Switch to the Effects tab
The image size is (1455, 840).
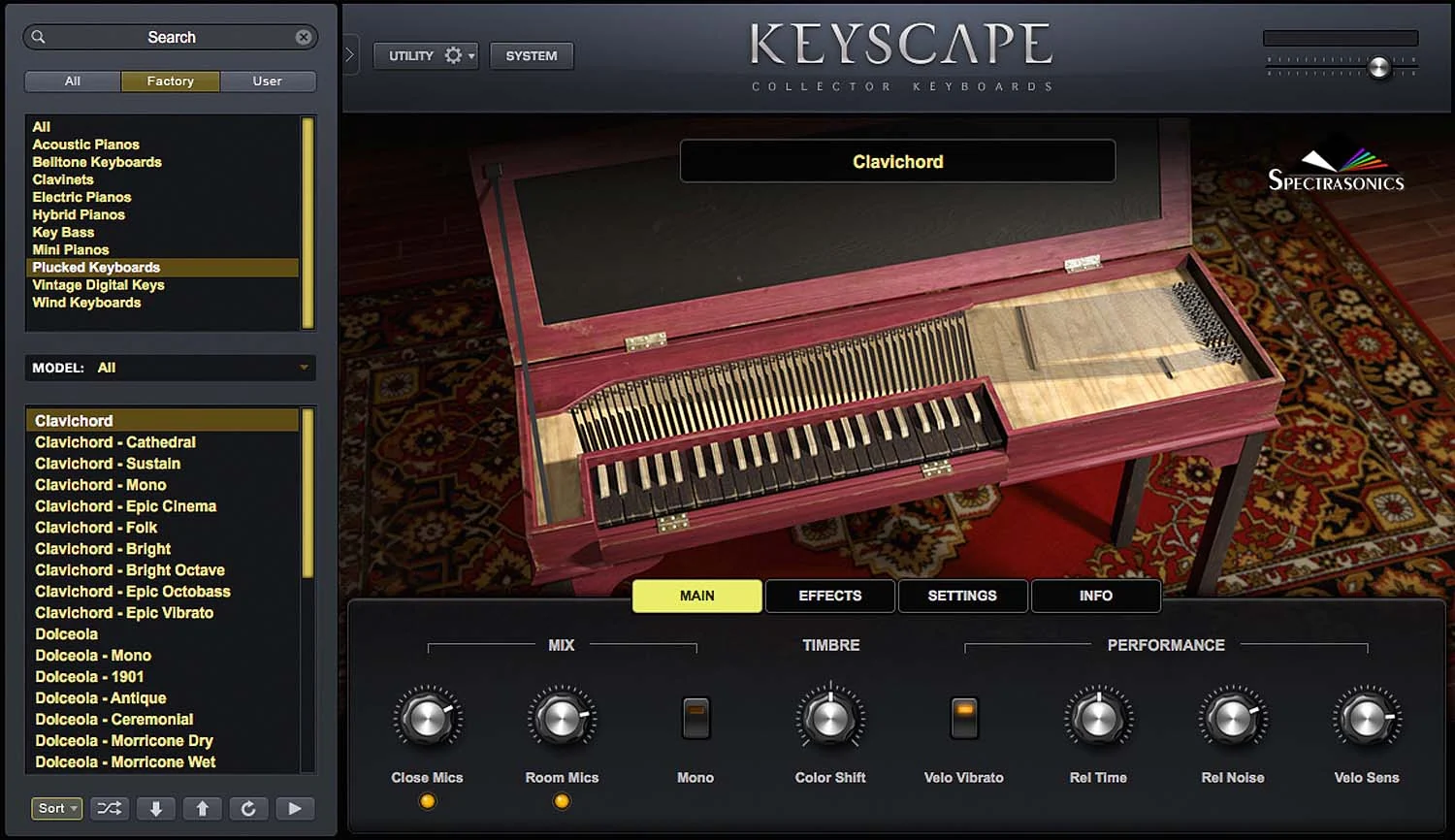tap(830, 596)
